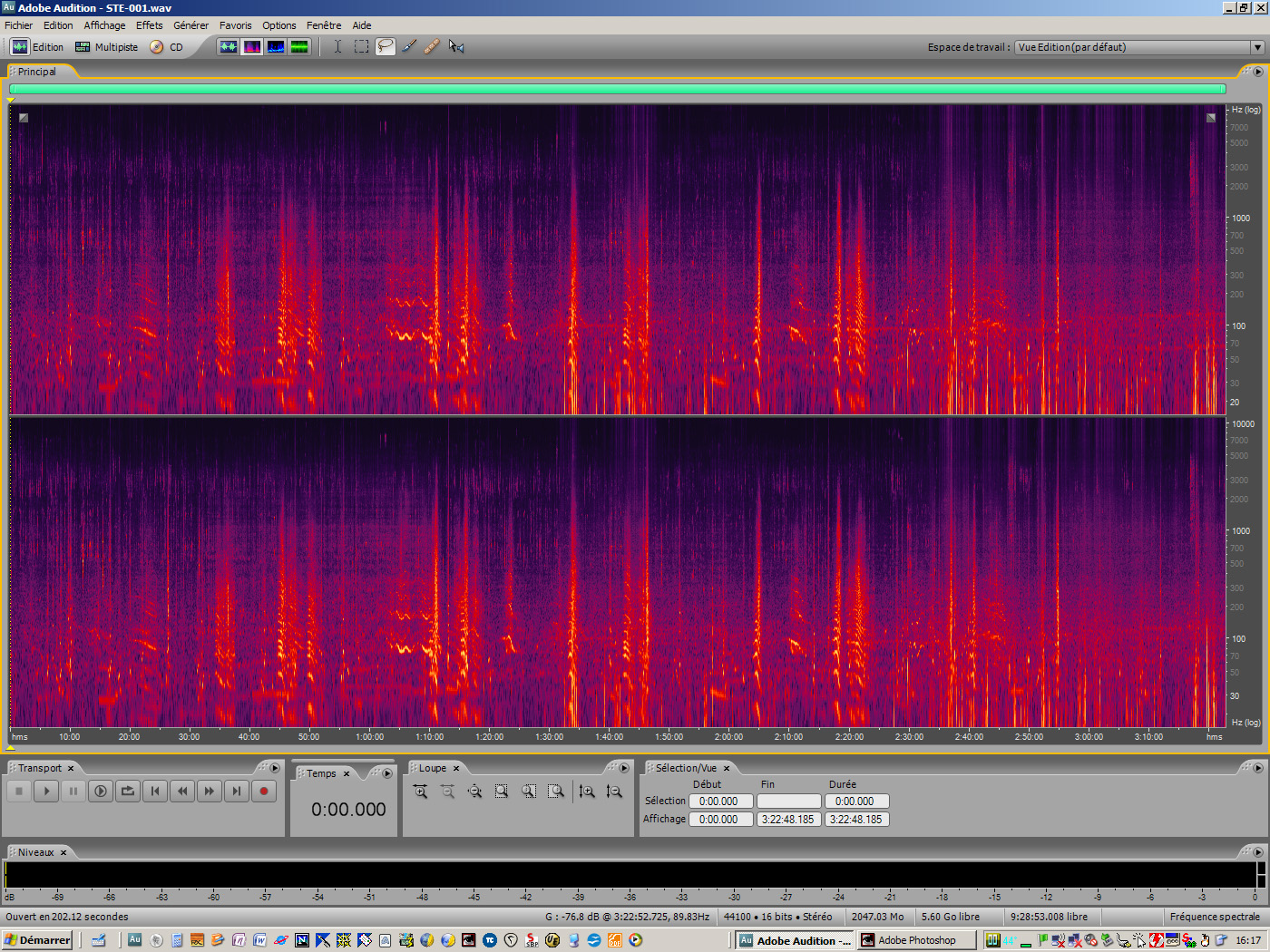Select the Spectral Frequency Display view icon

(x=251, y=46)
